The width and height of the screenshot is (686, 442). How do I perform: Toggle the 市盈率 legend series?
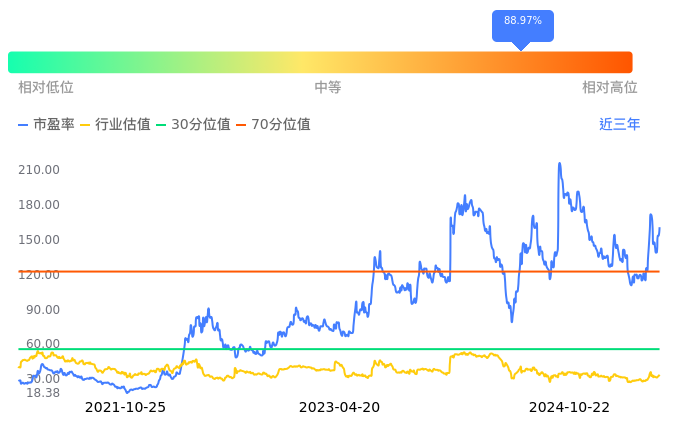46,125
